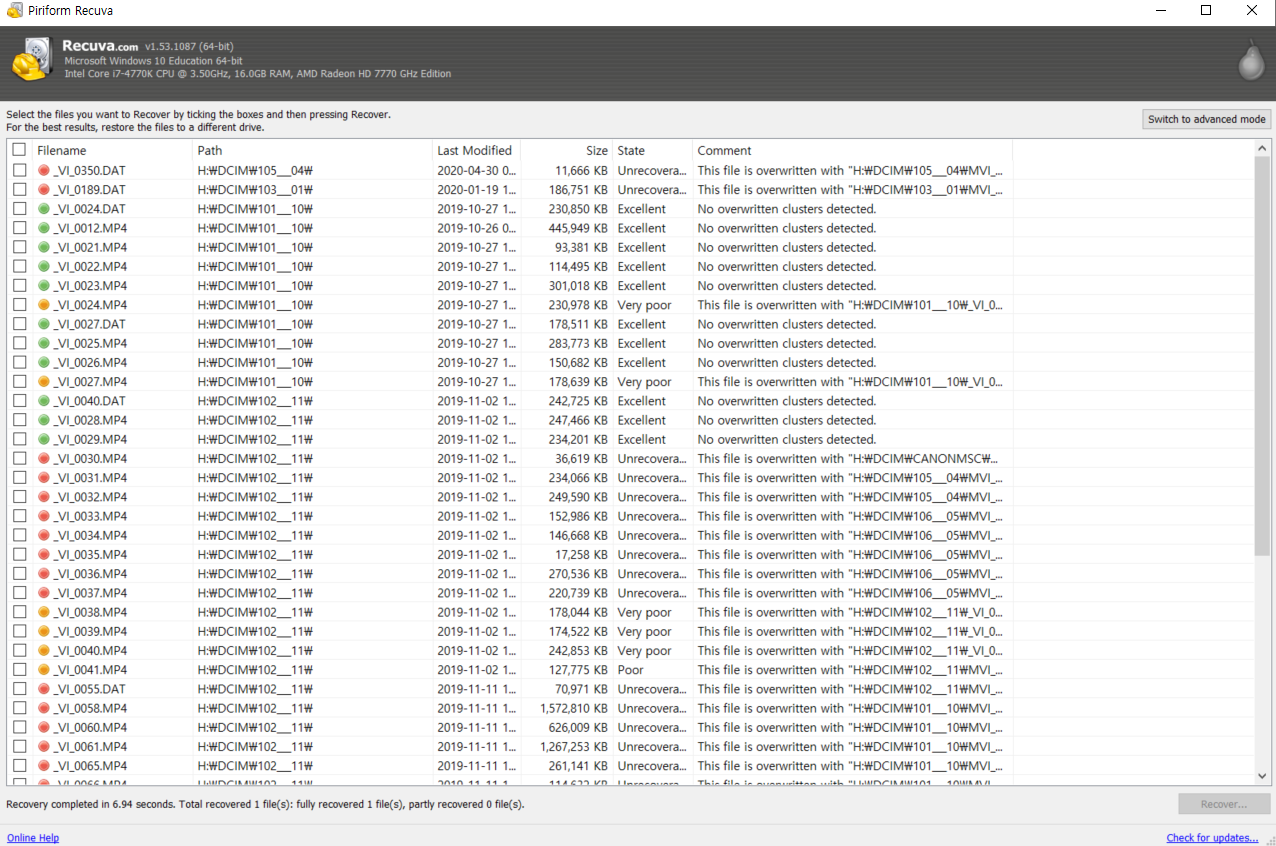This screenshot has height=846, width=1276.
Task: Click the comment mentioning CANONMSC path
Action: (850, 458)
